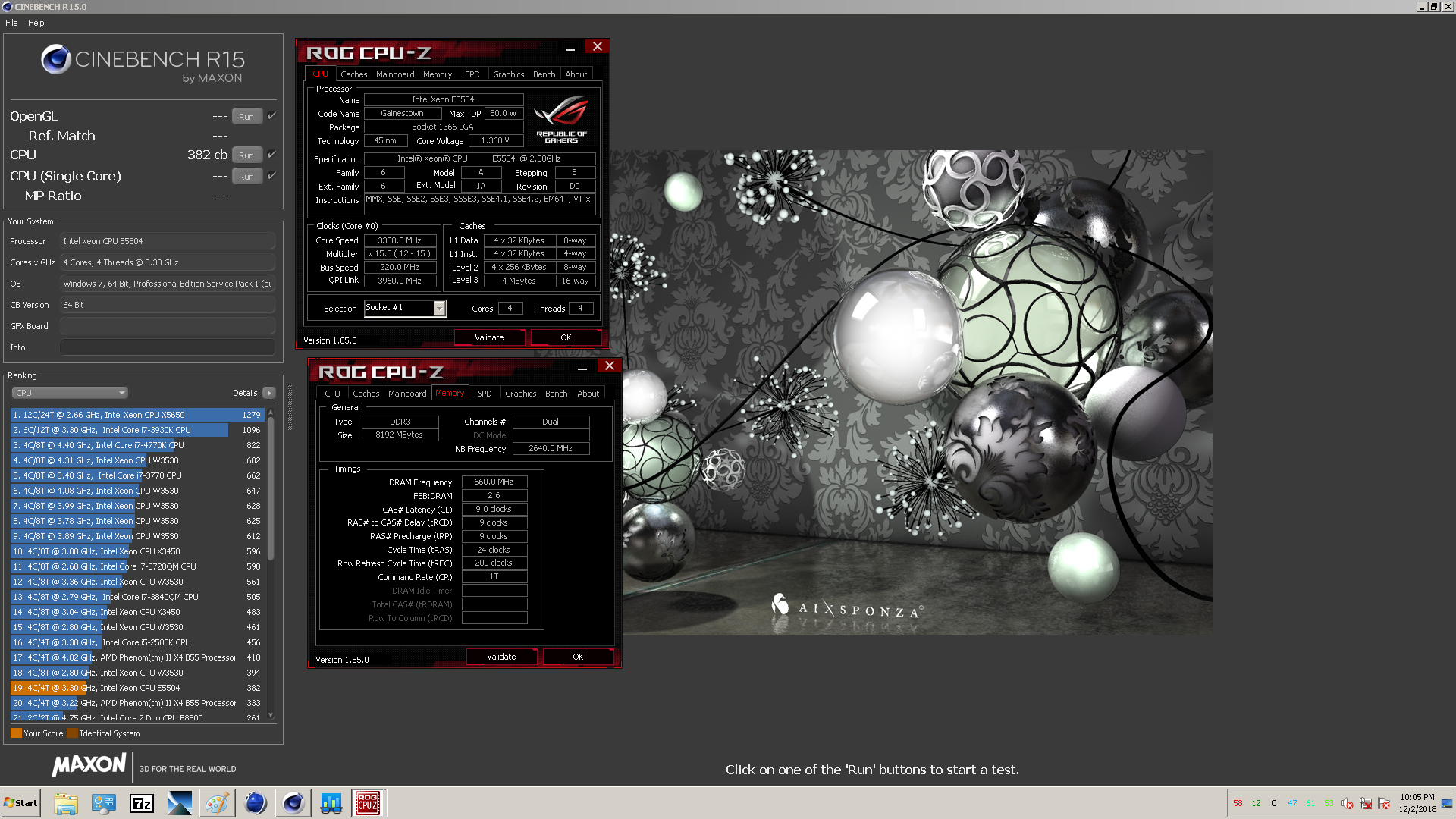Viewport: 1456px width, 819px height.
Task: Click the Cinebench R15 logo icon
Action: [55, 59]
